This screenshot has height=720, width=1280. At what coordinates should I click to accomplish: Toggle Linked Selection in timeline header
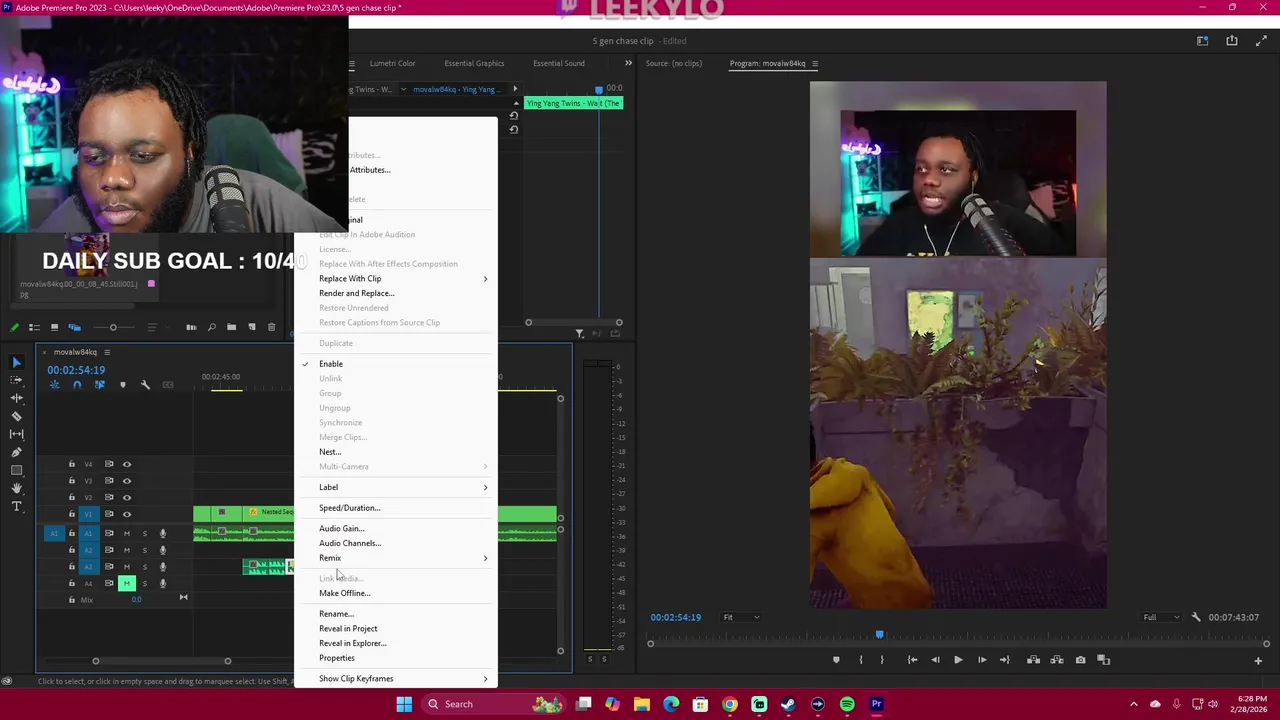(99, 385)
